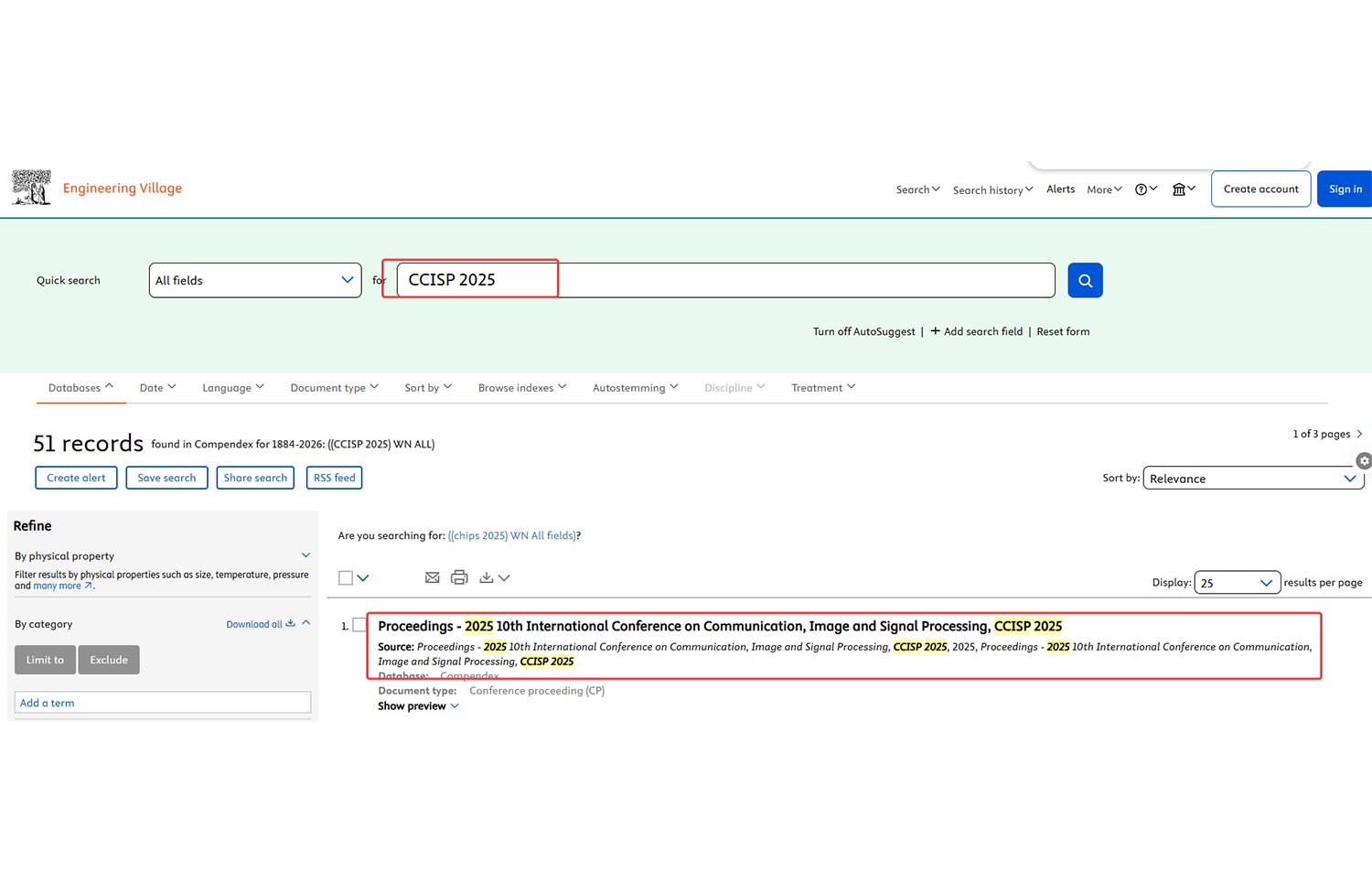Click the download results icon
1372x883 pixels.
tap(487, 577)
